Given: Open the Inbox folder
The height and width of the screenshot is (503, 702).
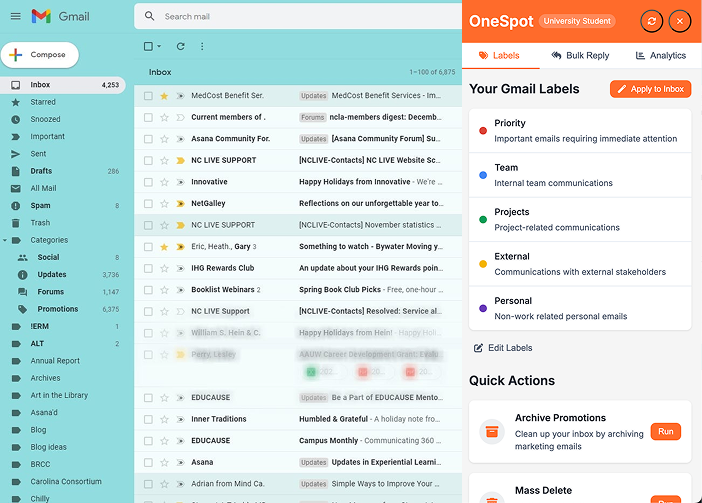Looking at the screenshot, I should point(63,85).
